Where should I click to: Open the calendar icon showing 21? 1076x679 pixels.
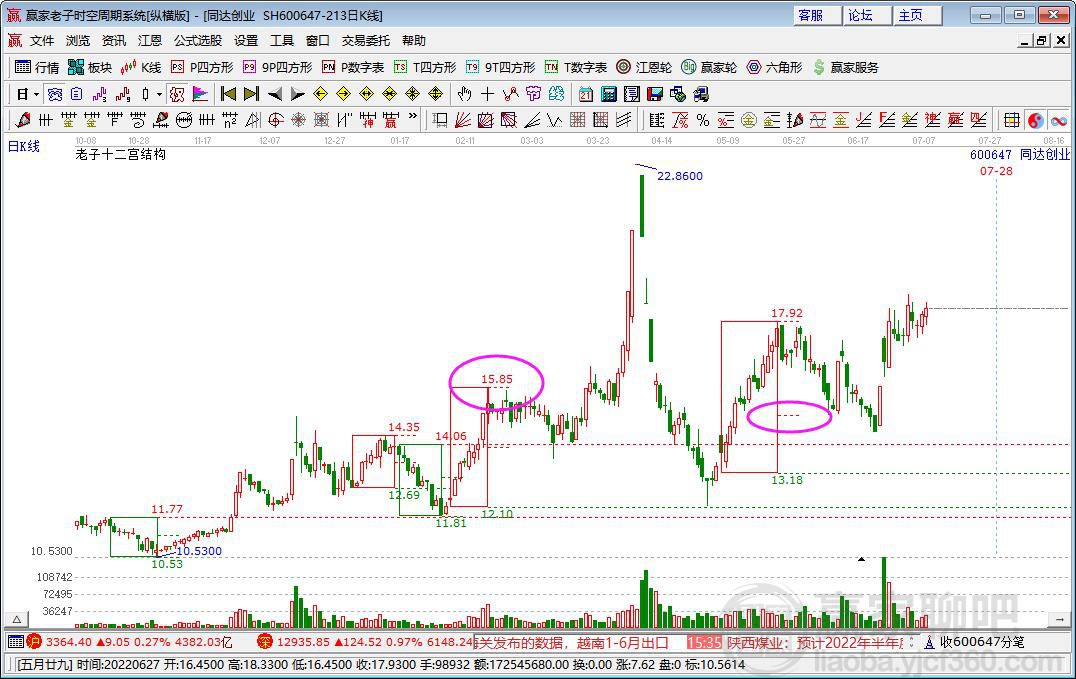coord(586,94)
